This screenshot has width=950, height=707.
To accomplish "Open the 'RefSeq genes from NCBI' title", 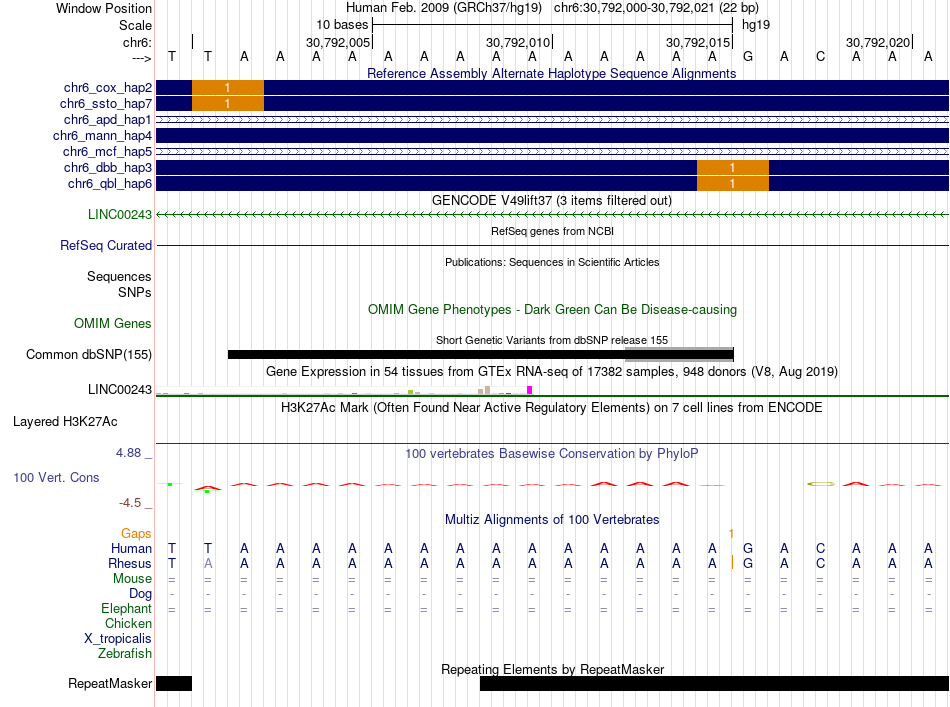I will pos(552,231).
